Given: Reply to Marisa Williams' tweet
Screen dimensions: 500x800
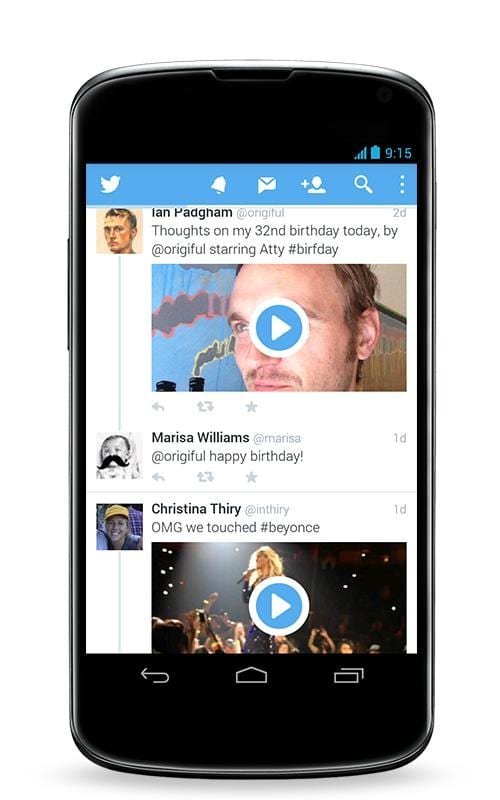Looking at the screenshot, I should pos(159,477).
